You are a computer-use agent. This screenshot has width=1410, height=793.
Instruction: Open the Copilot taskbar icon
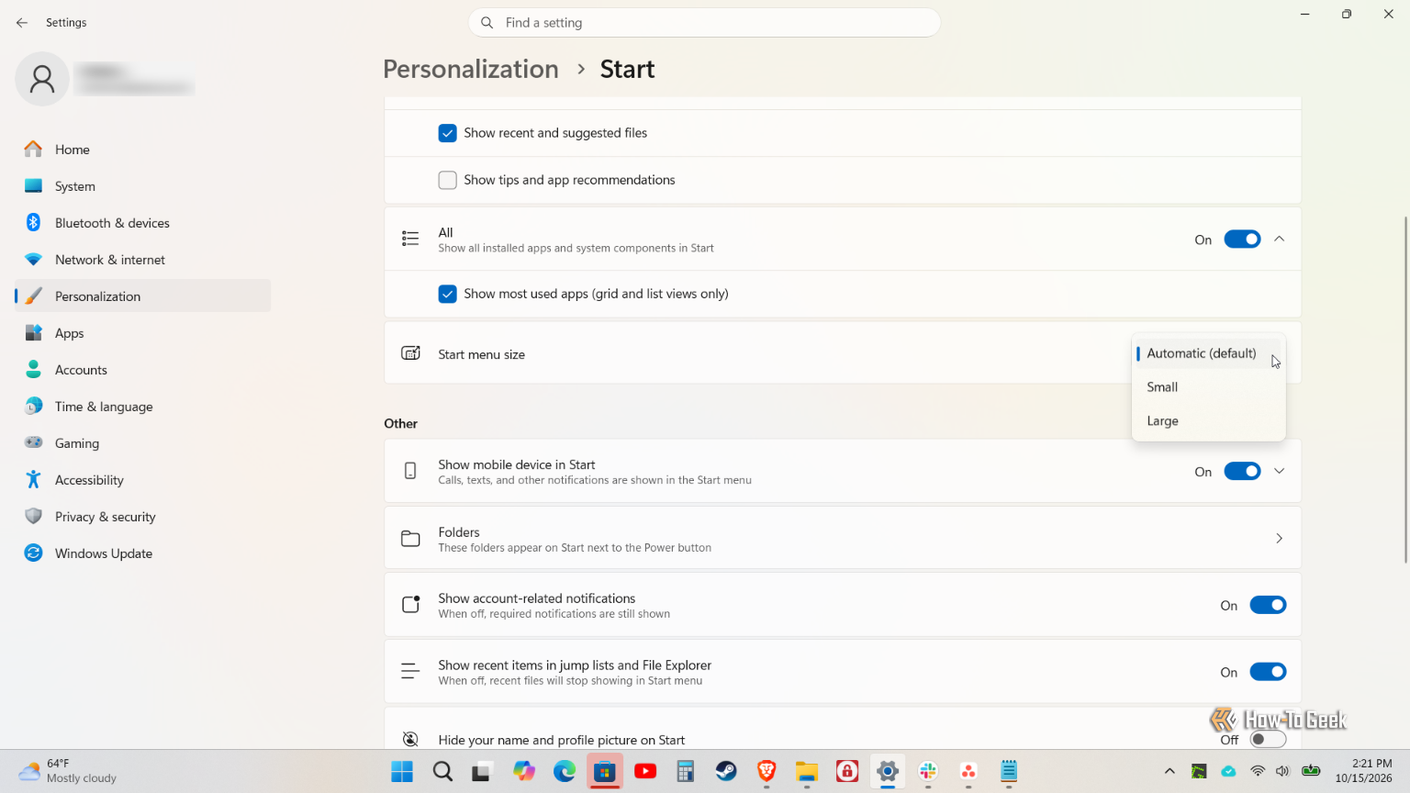pyautogui.click(x=524, y=771)
